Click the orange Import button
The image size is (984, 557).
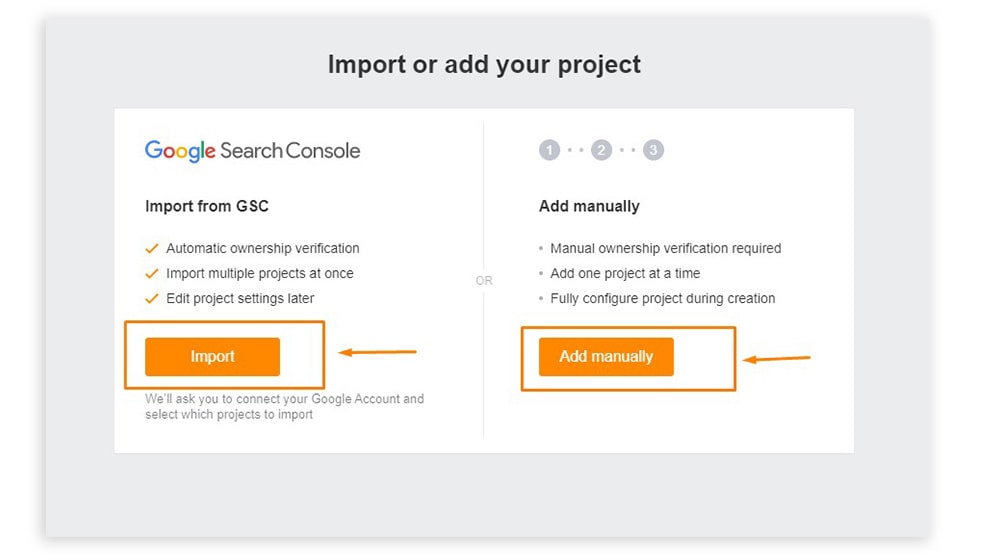tap(212, 356)
